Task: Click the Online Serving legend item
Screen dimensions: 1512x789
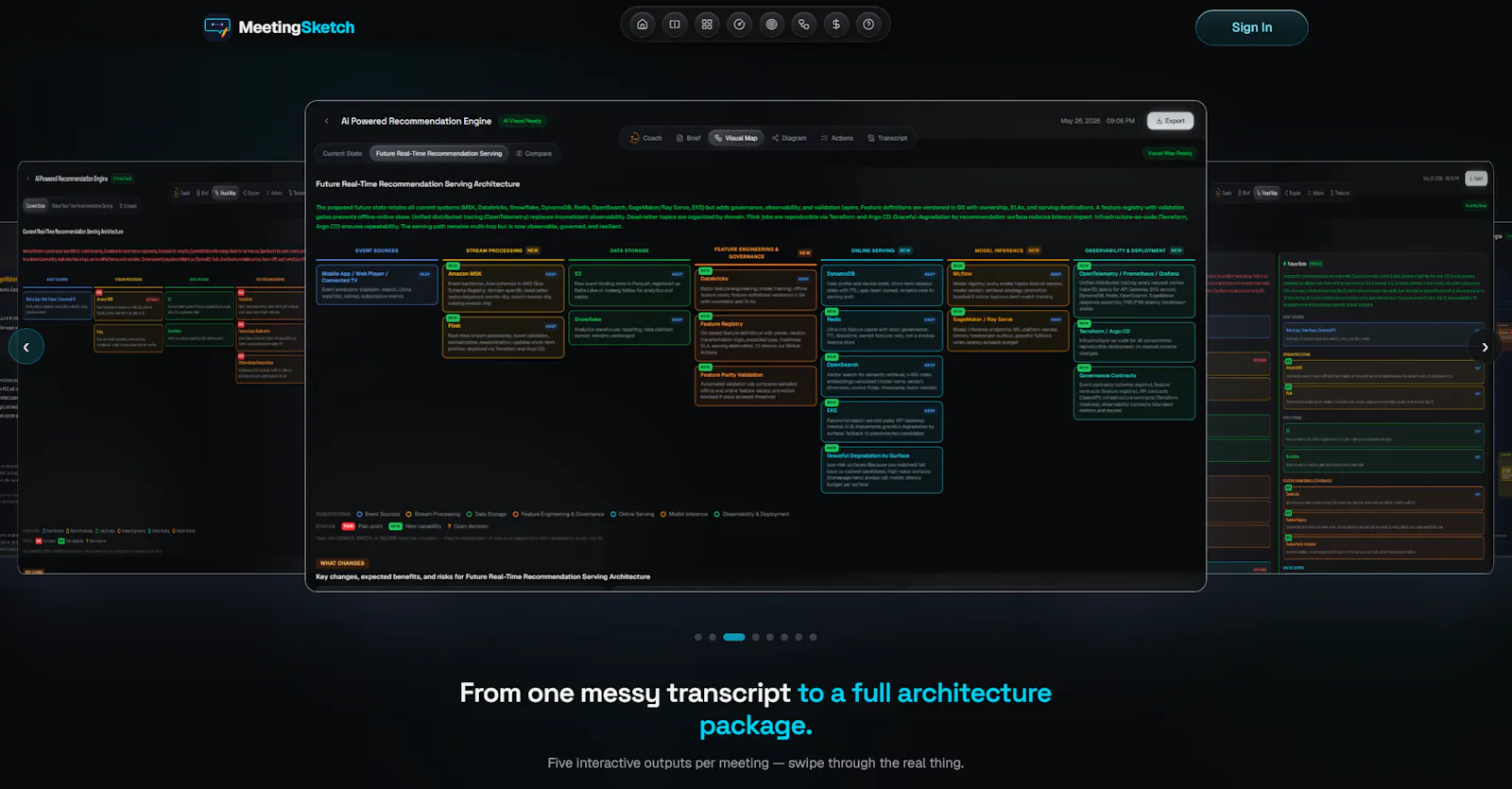Action: pos(632,514)
